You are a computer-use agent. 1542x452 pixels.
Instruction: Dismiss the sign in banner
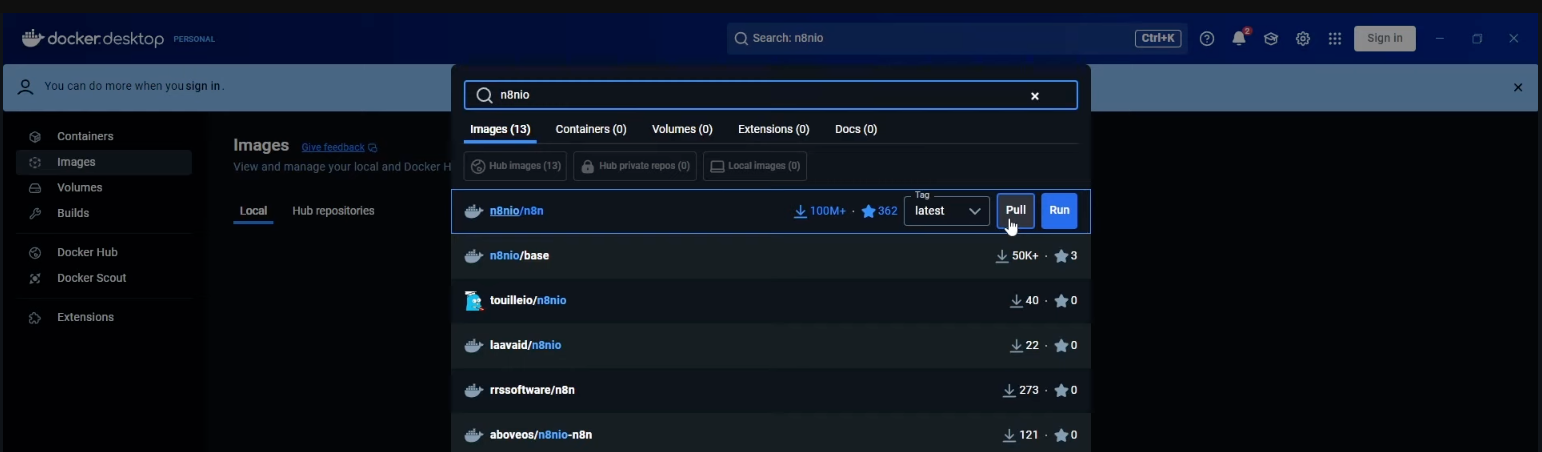point(1518,88)
